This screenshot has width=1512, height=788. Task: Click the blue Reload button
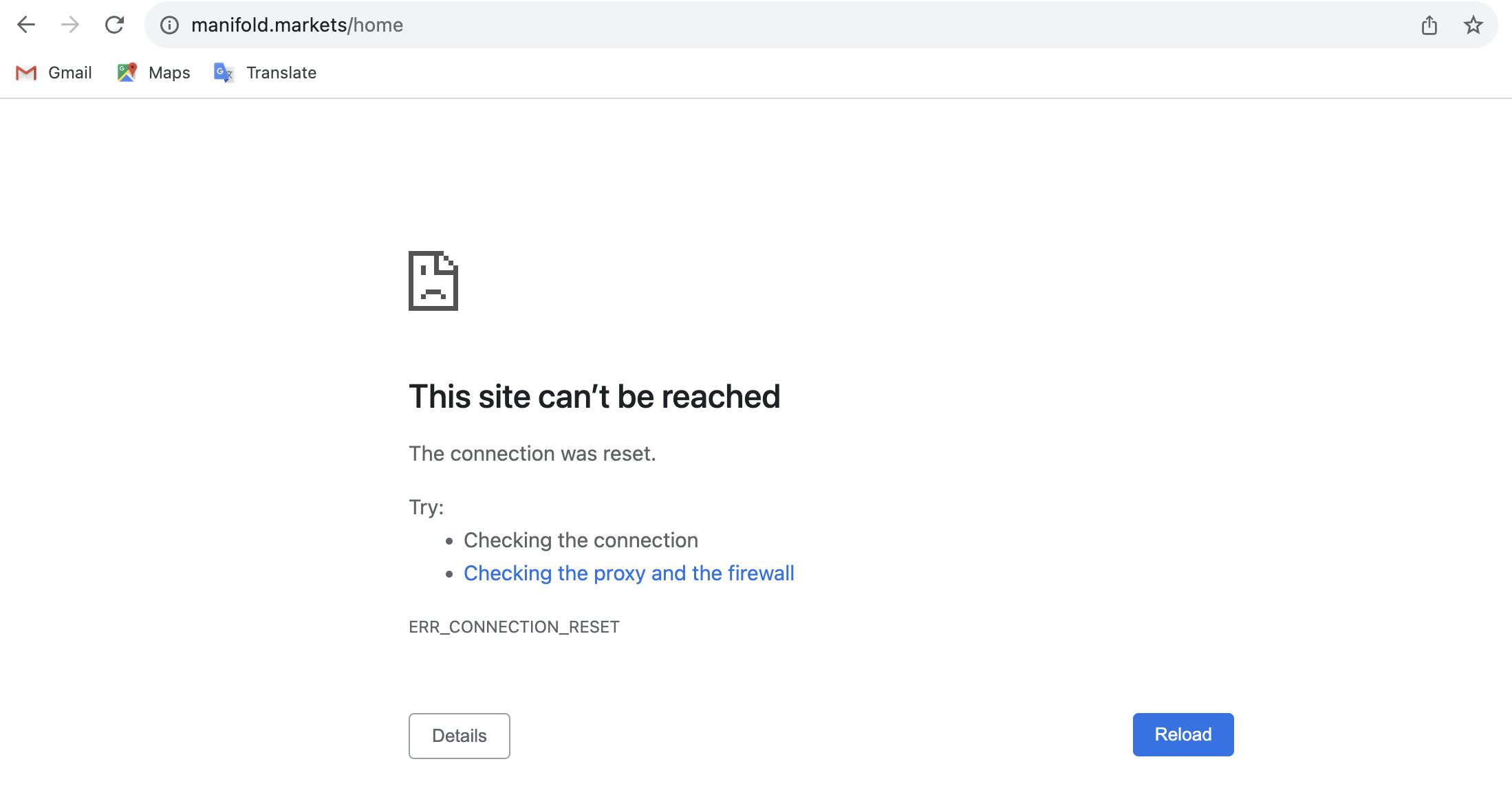[1183, 734]
